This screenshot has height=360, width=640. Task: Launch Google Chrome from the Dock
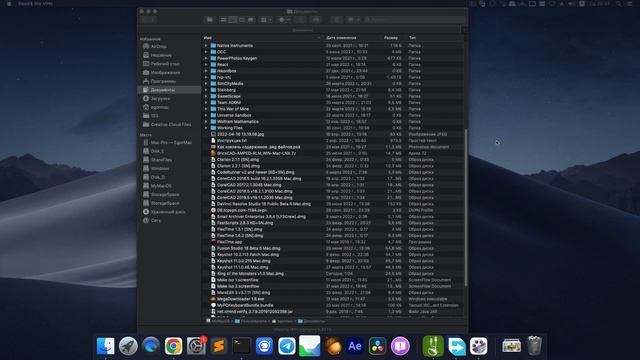pos(173,346)
